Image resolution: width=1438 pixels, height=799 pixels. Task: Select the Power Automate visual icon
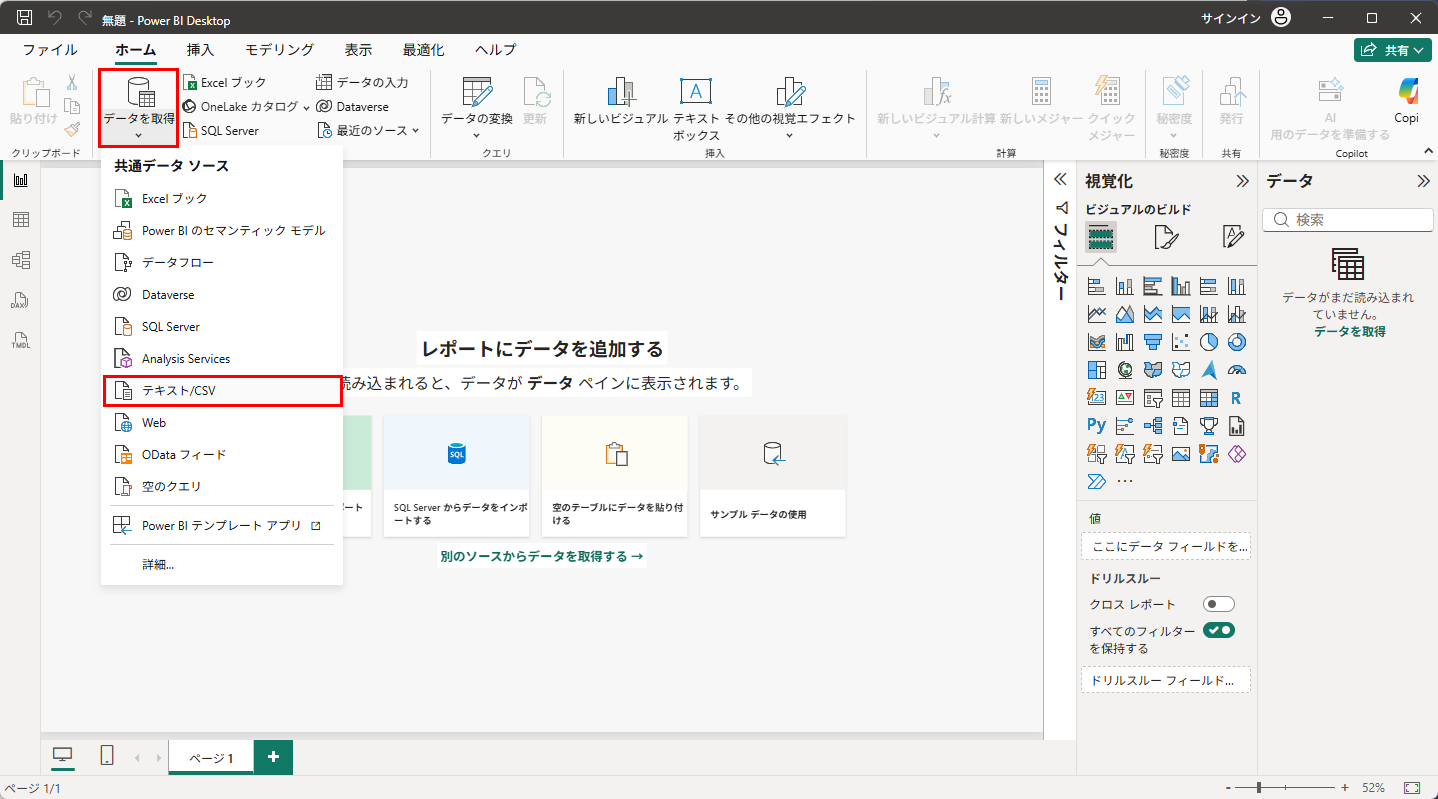pyautogui.click(x=1096, y=482)
